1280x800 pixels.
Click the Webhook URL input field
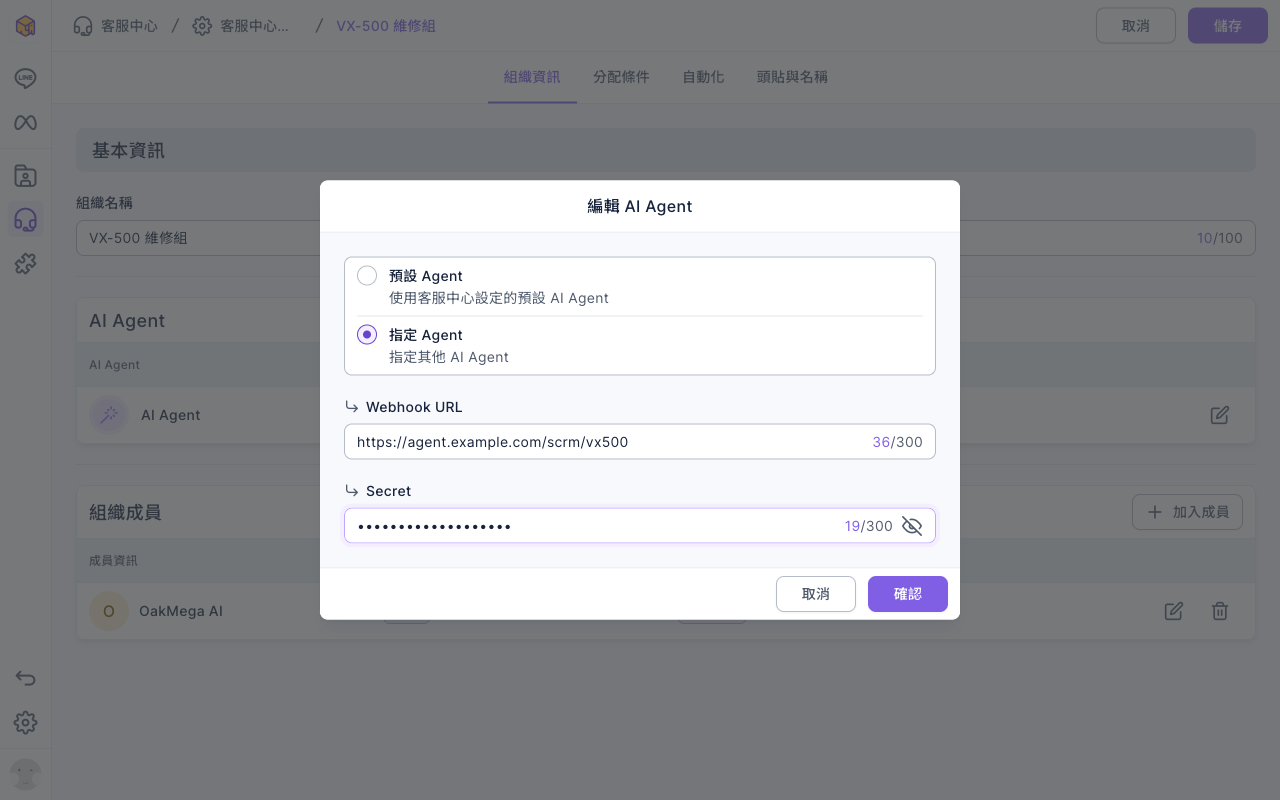coord(640,442)
